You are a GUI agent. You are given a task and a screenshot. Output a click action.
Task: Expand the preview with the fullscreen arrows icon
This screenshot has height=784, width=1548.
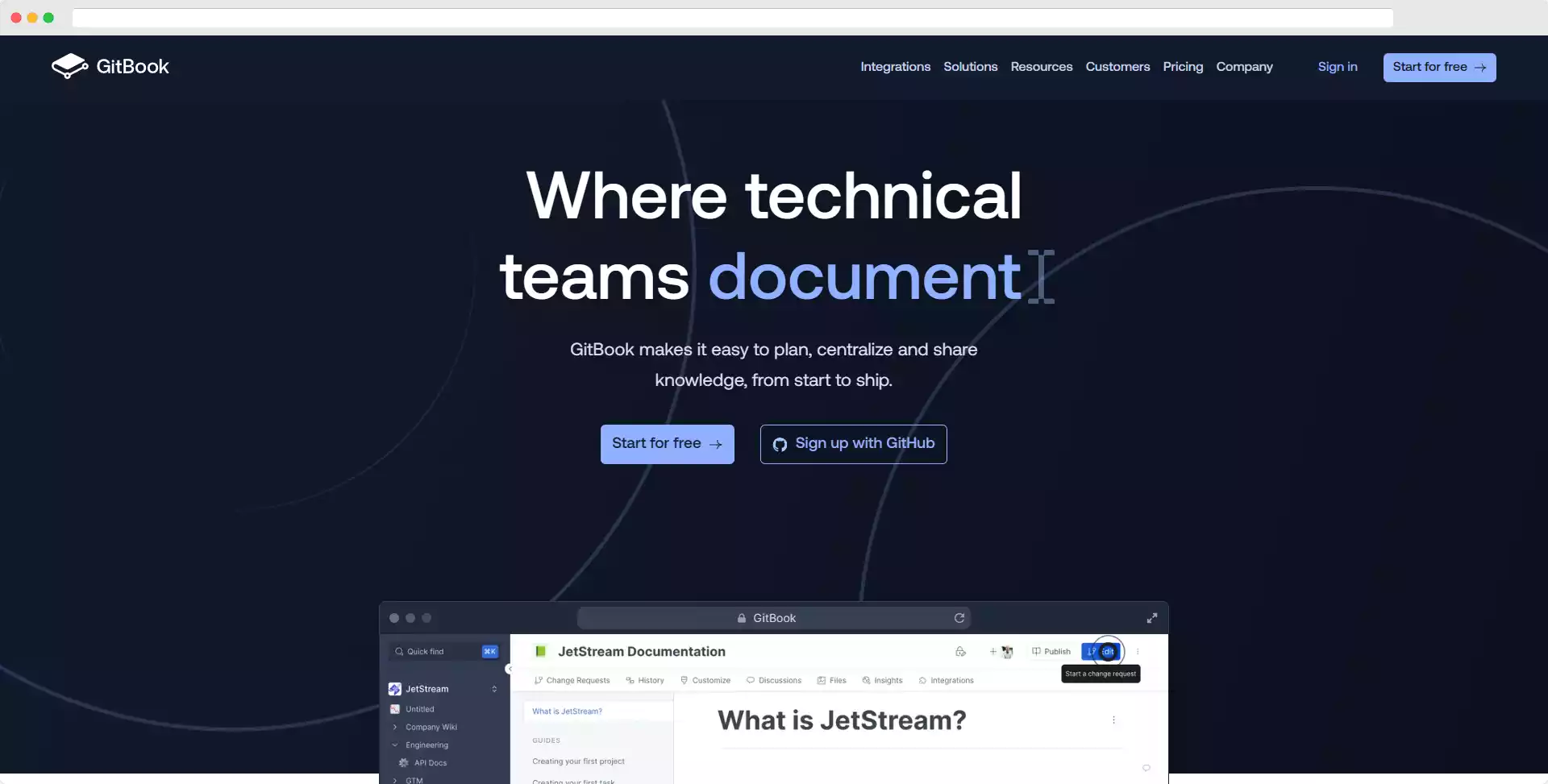click(x=1151, y=617)
